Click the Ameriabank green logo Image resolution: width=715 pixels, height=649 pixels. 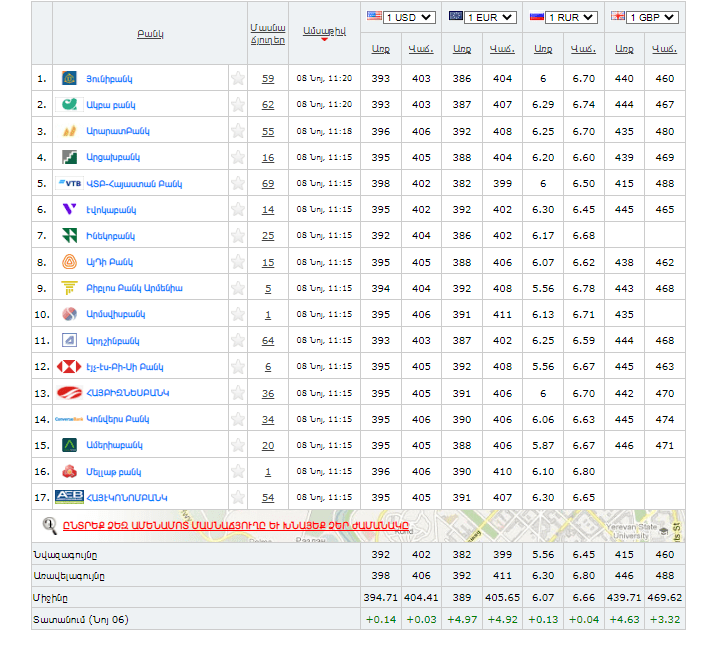(69, 445)
